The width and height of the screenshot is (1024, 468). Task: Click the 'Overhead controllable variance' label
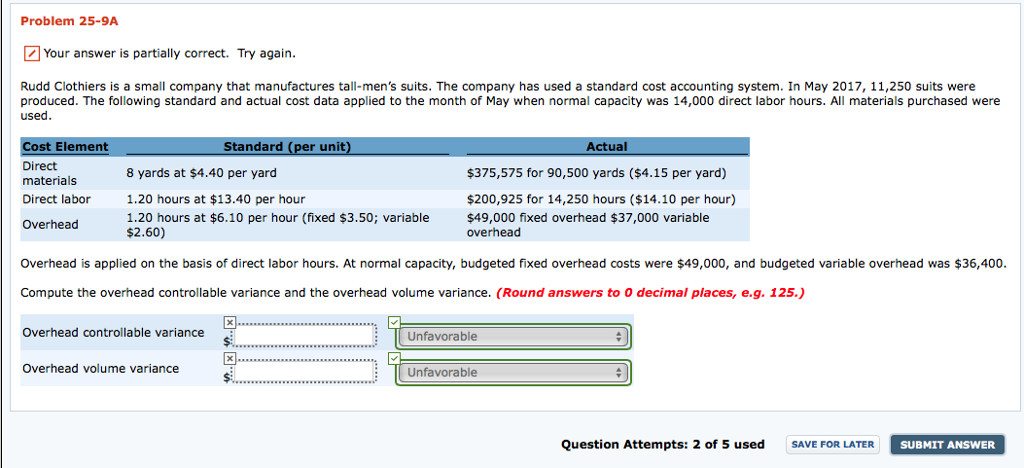coord(114,333)
